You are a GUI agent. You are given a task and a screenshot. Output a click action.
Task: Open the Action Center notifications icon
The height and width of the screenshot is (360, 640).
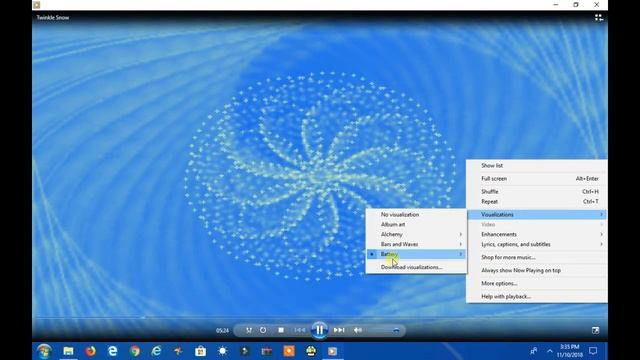(593, 351)
